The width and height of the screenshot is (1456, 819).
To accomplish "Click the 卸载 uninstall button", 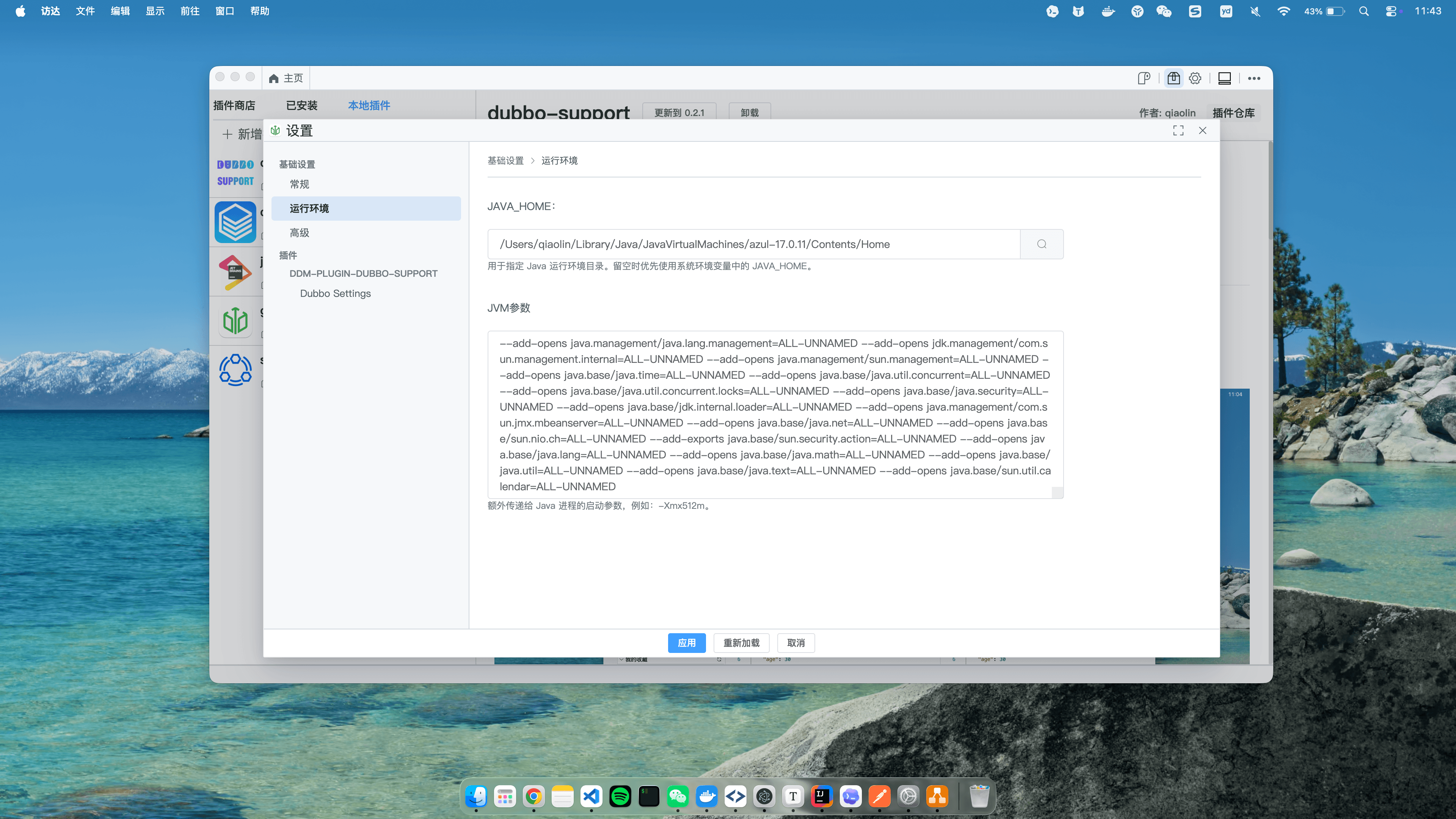I will (750, 113).
